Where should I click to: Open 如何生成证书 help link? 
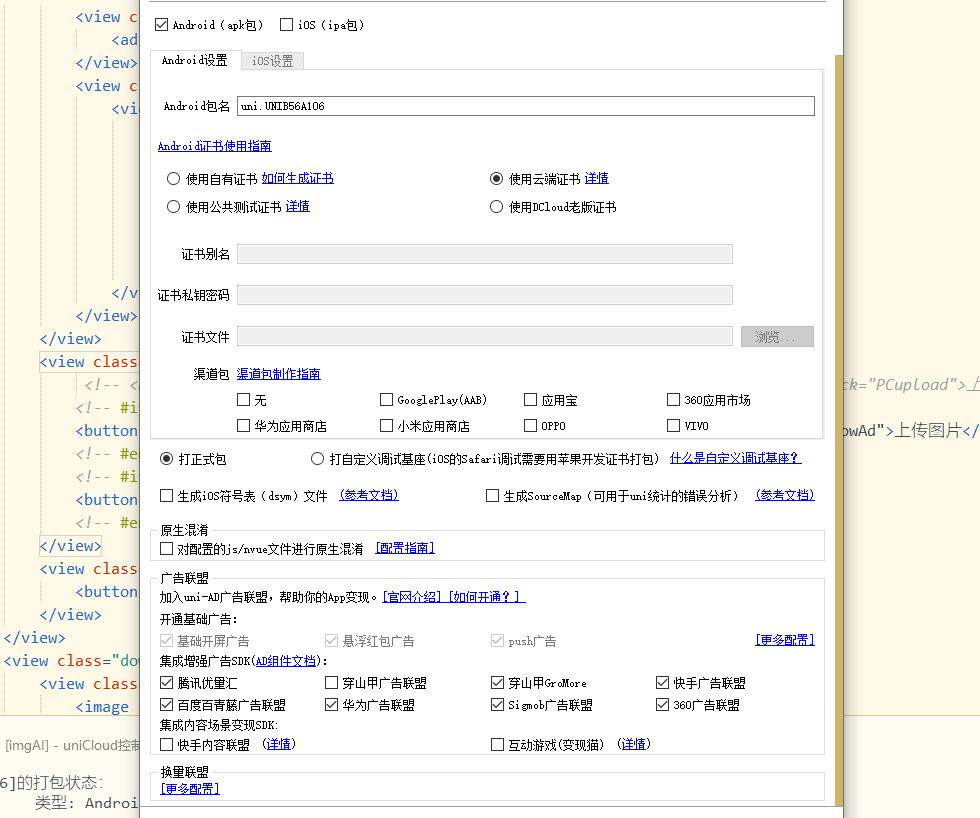[297, 179]
